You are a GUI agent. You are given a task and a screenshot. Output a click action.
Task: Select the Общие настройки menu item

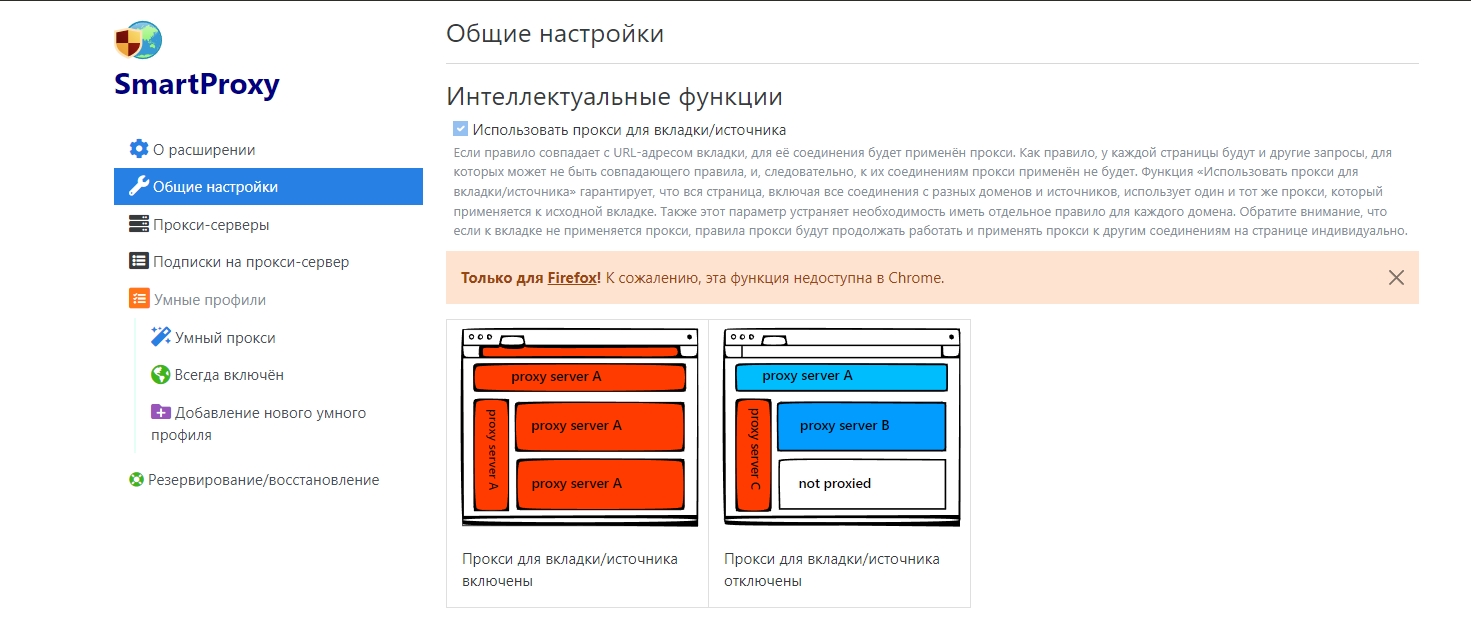pyautogui.click(x=268, y=187)
